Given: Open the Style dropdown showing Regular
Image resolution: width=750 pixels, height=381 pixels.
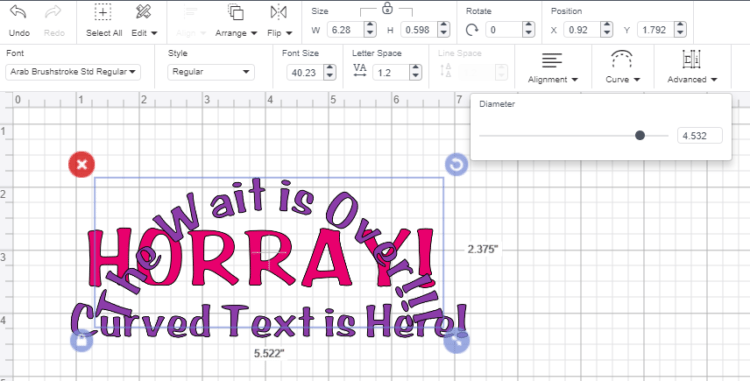Looking at the screenshot, I should pyautogui.click(x=211, y=72).
